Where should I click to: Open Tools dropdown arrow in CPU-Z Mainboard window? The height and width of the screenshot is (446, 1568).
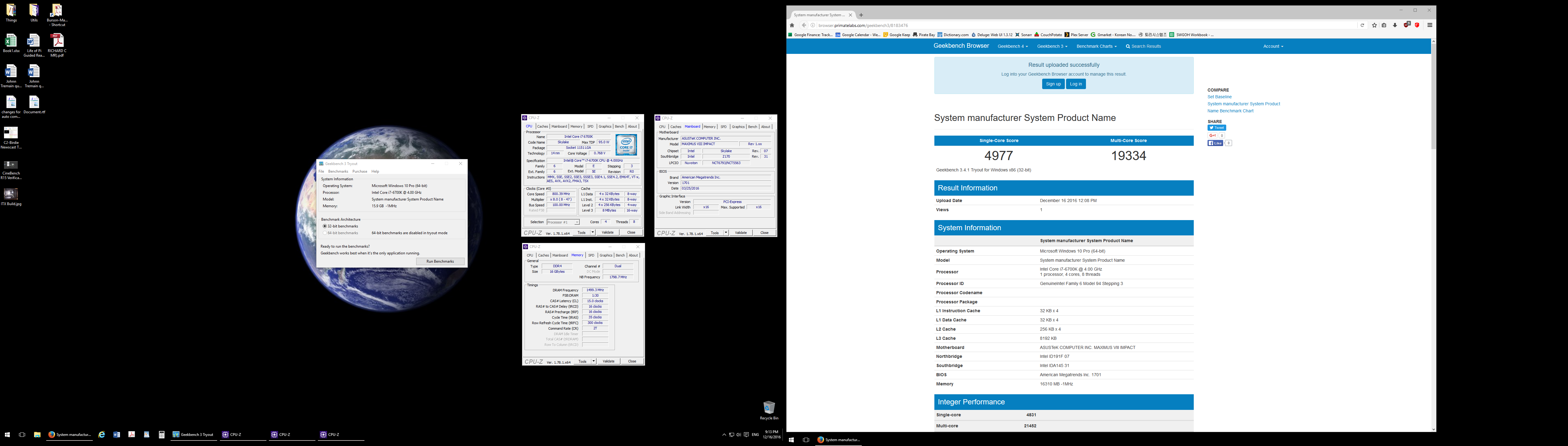726,233
